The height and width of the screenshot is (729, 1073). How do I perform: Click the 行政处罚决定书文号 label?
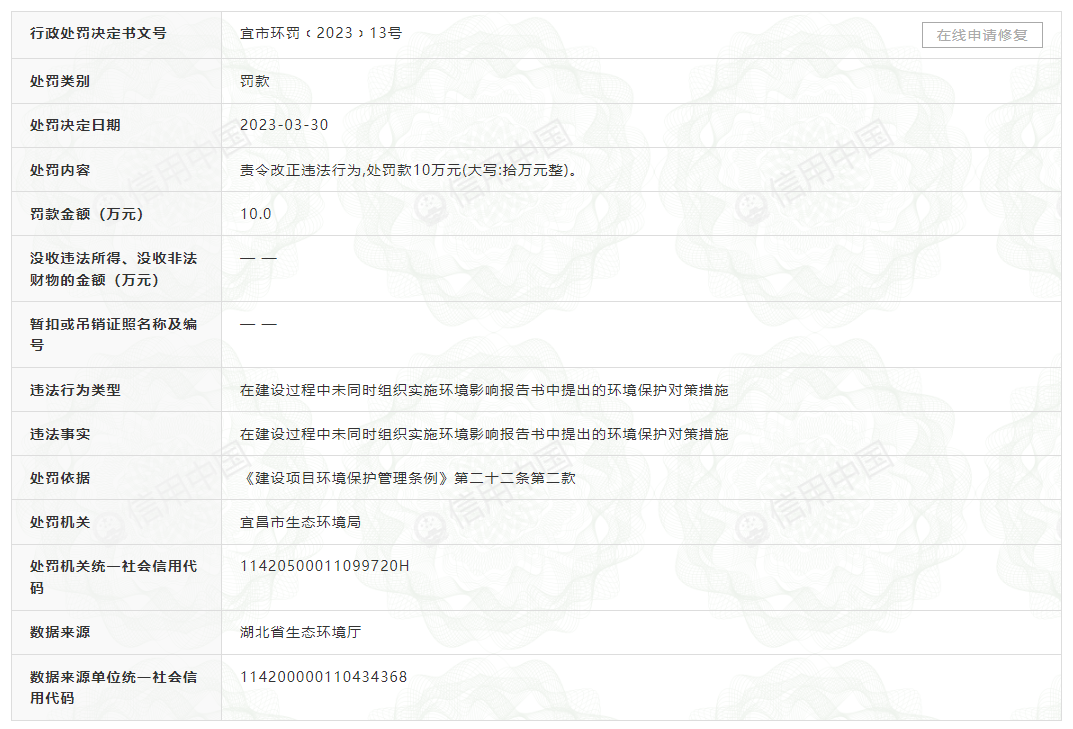point(98,33)
